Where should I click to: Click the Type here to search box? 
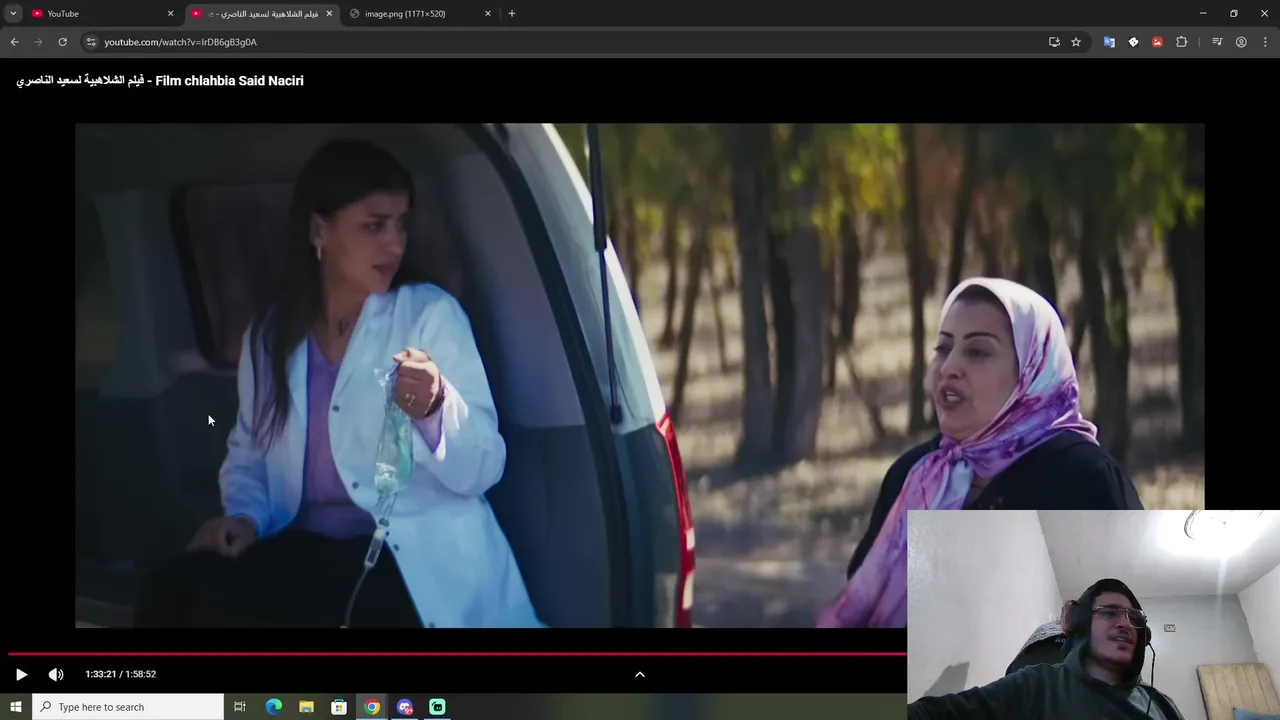(127, 707)
